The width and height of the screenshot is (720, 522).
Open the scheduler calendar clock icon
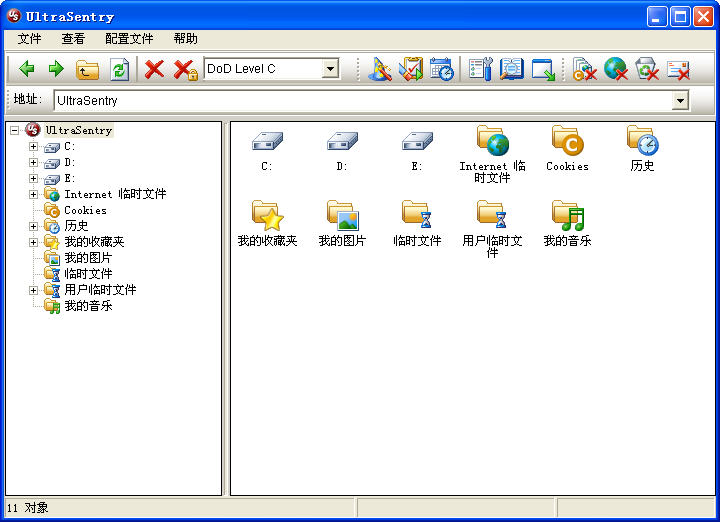click(x=442, y=69)
